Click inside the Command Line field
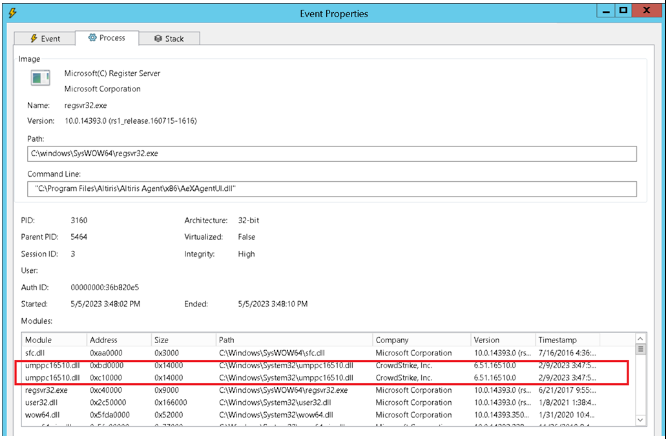The height and width of the screenshot is (439, 669). 330,189
